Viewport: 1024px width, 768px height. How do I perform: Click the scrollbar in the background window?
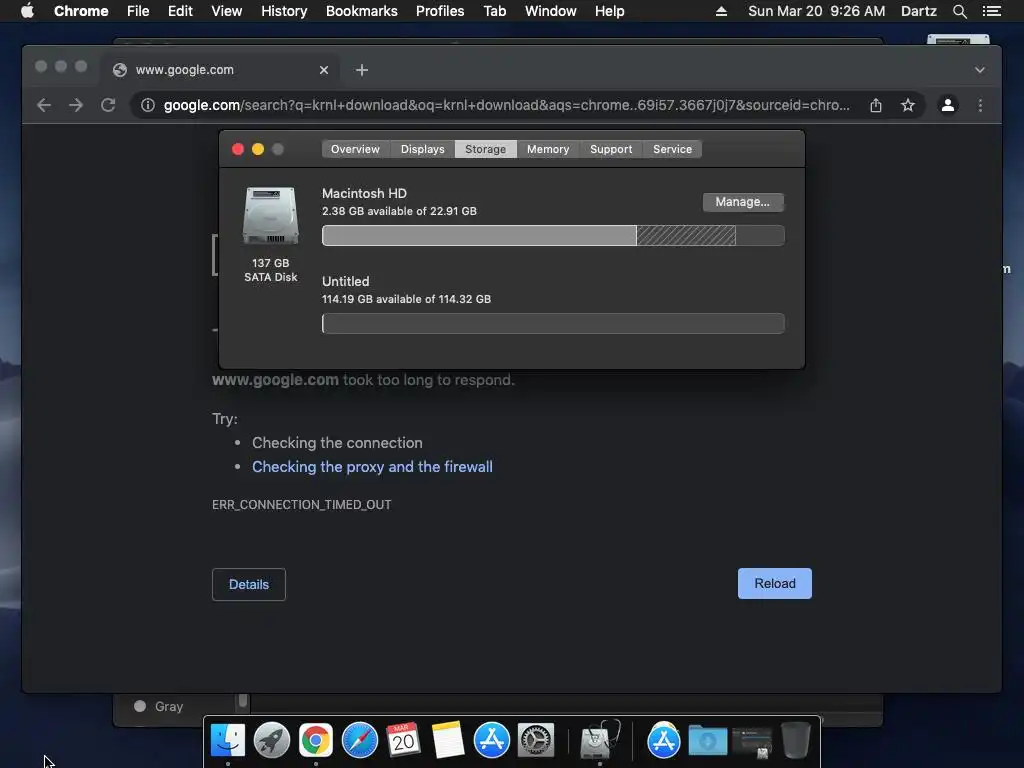pyautogui.click(x=242, y=701)
